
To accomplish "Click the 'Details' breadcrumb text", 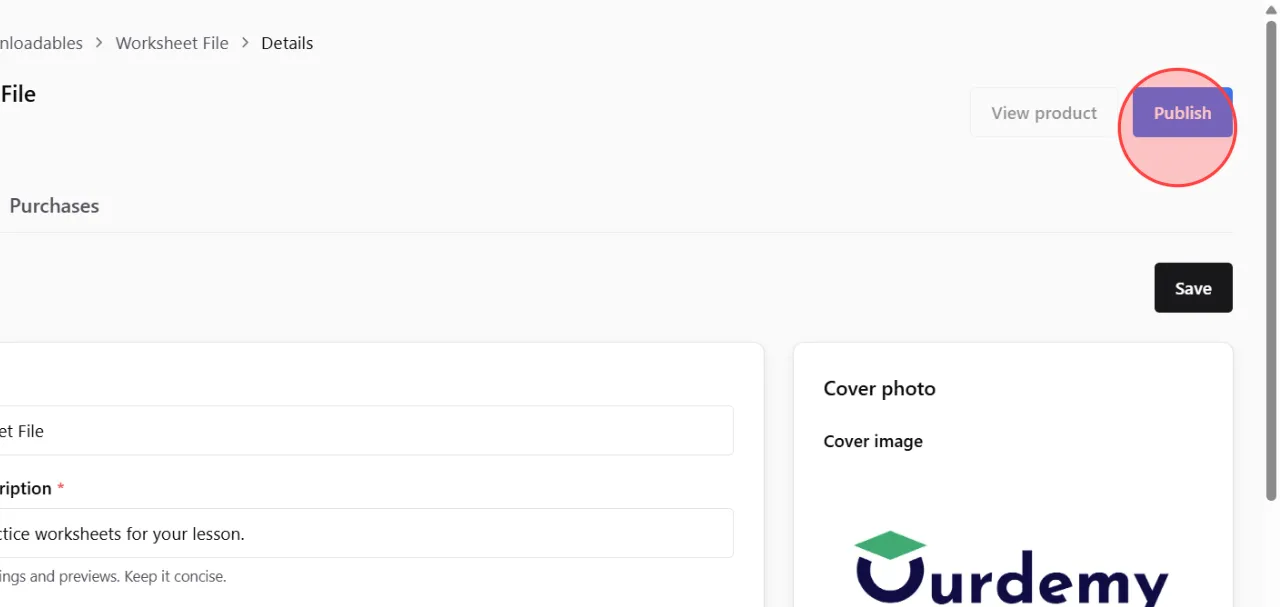I will pyautogui.click(x=287, y=43).
